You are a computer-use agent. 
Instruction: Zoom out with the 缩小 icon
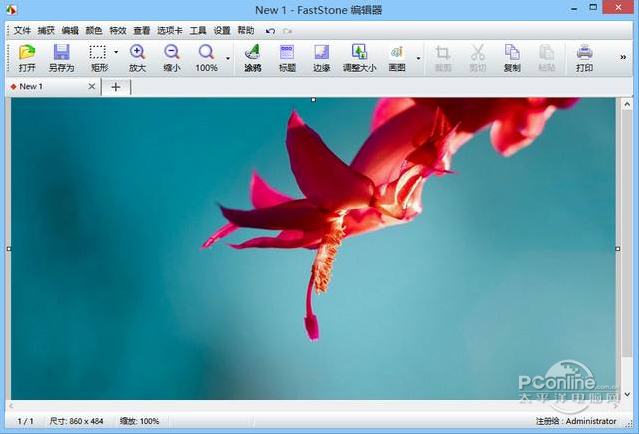(x=172, y=58)
